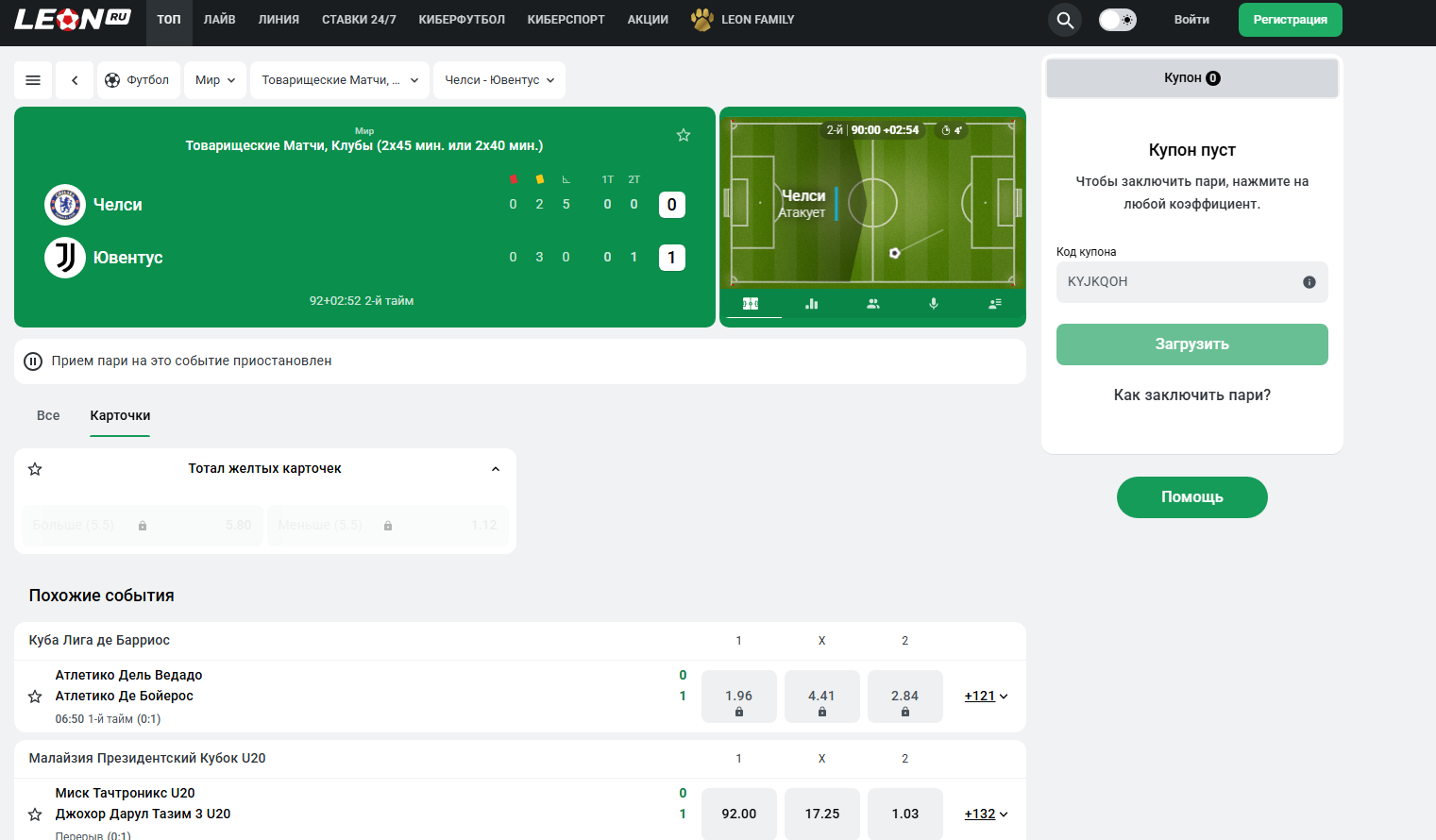This screenshot has height=840, width=1436.
Task: Expand +132 more markets for Johor match
Action: [986, 815]
